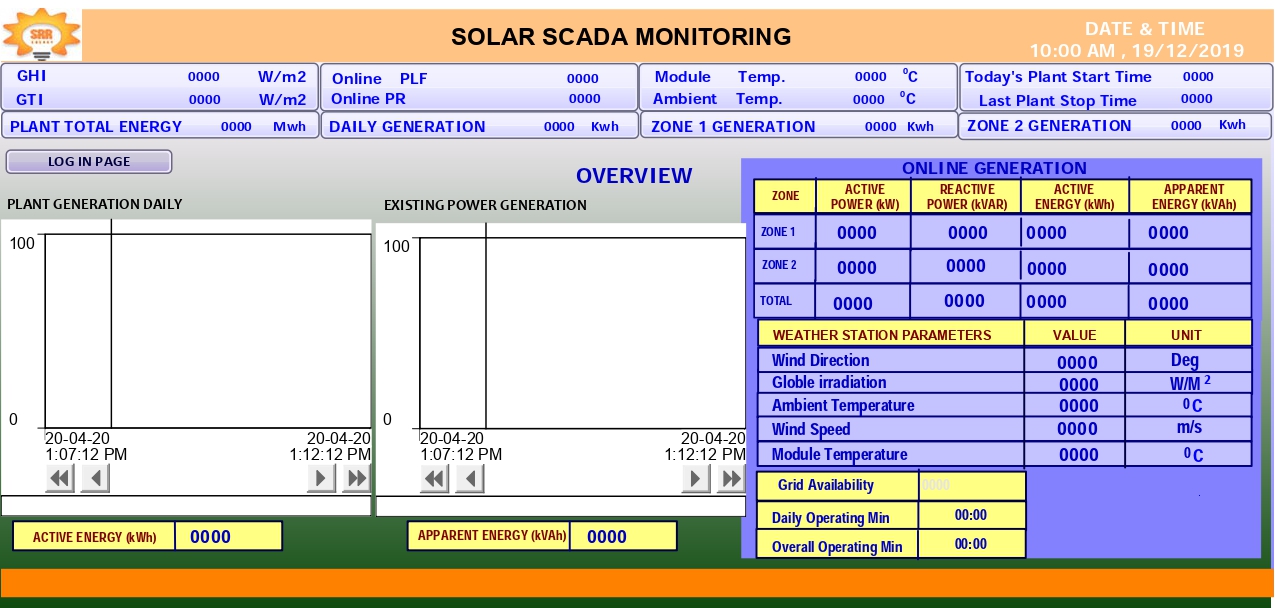Click the Grid Availability value box
Viewport: 1275px width, 608px height.
coord(971,486)
